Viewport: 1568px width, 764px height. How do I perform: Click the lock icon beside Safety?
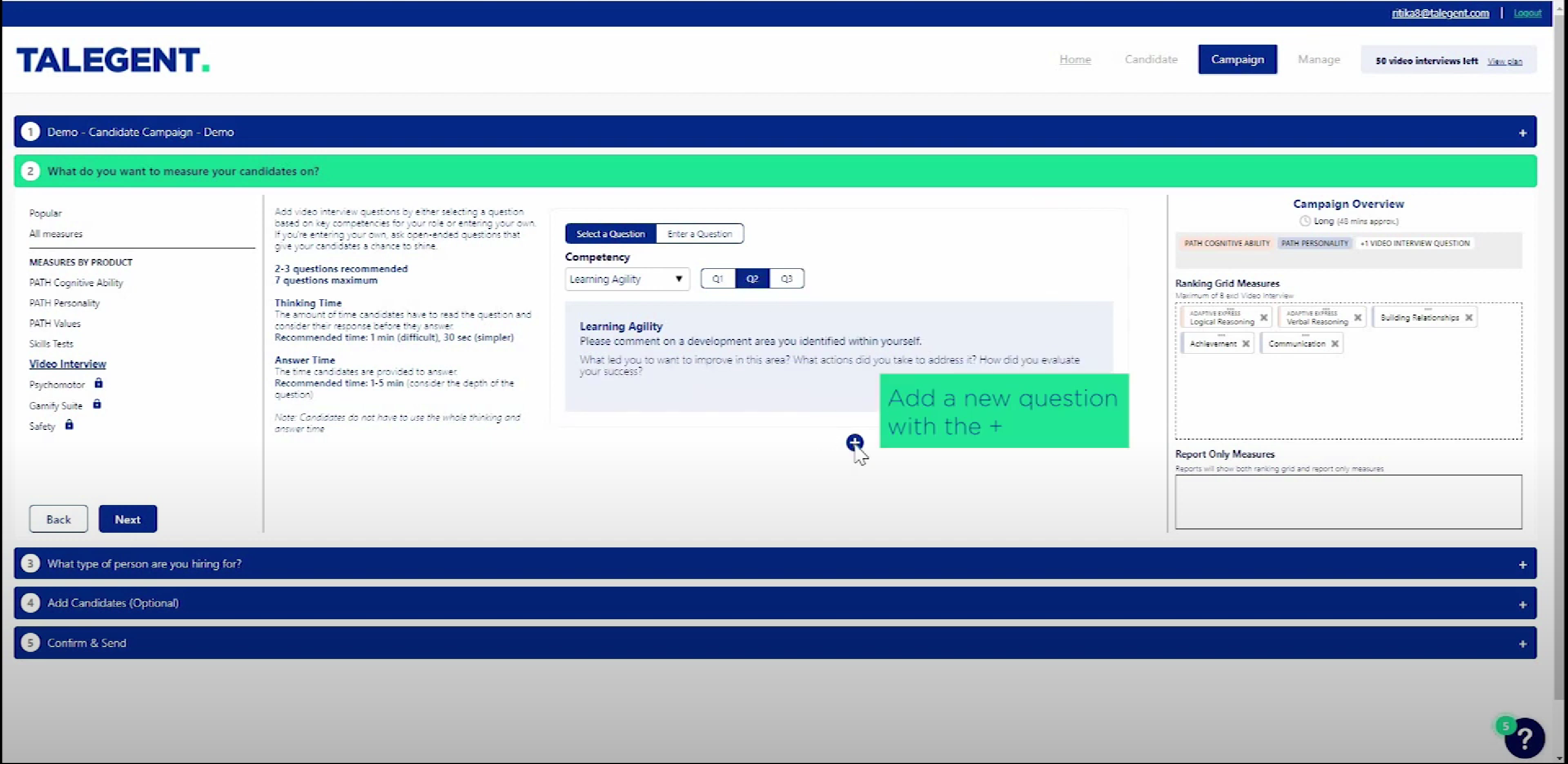(69, 424)
